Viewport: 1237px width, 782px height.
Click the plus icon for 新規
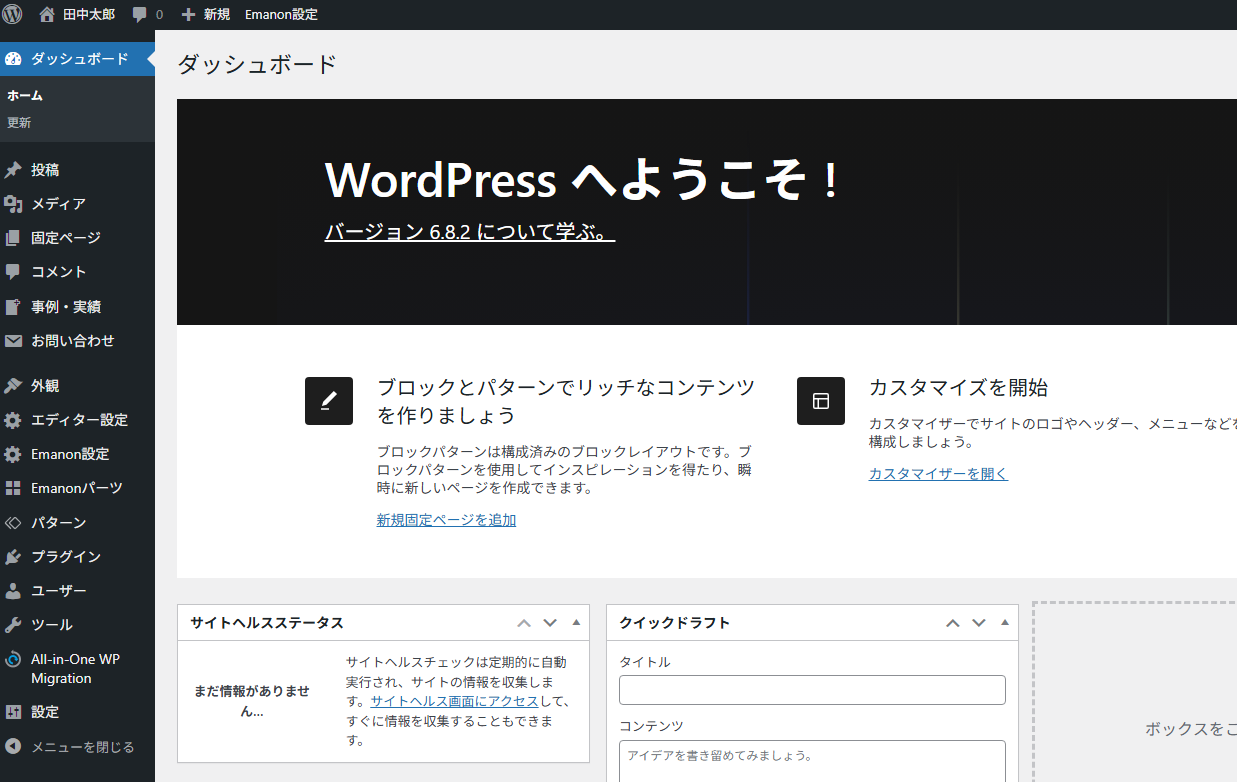click(x=188, y=14)
